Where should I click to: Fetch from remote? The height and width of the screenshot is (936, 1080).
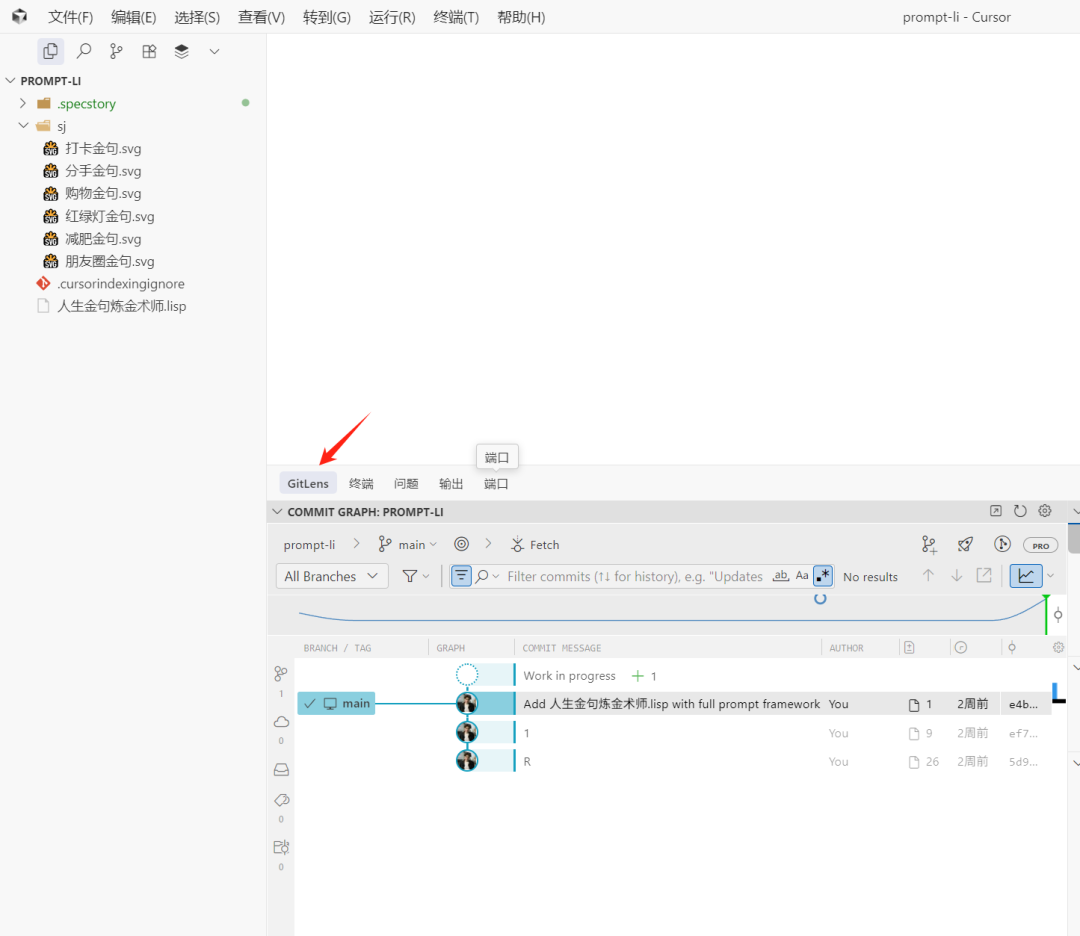(x=535, y=545)
